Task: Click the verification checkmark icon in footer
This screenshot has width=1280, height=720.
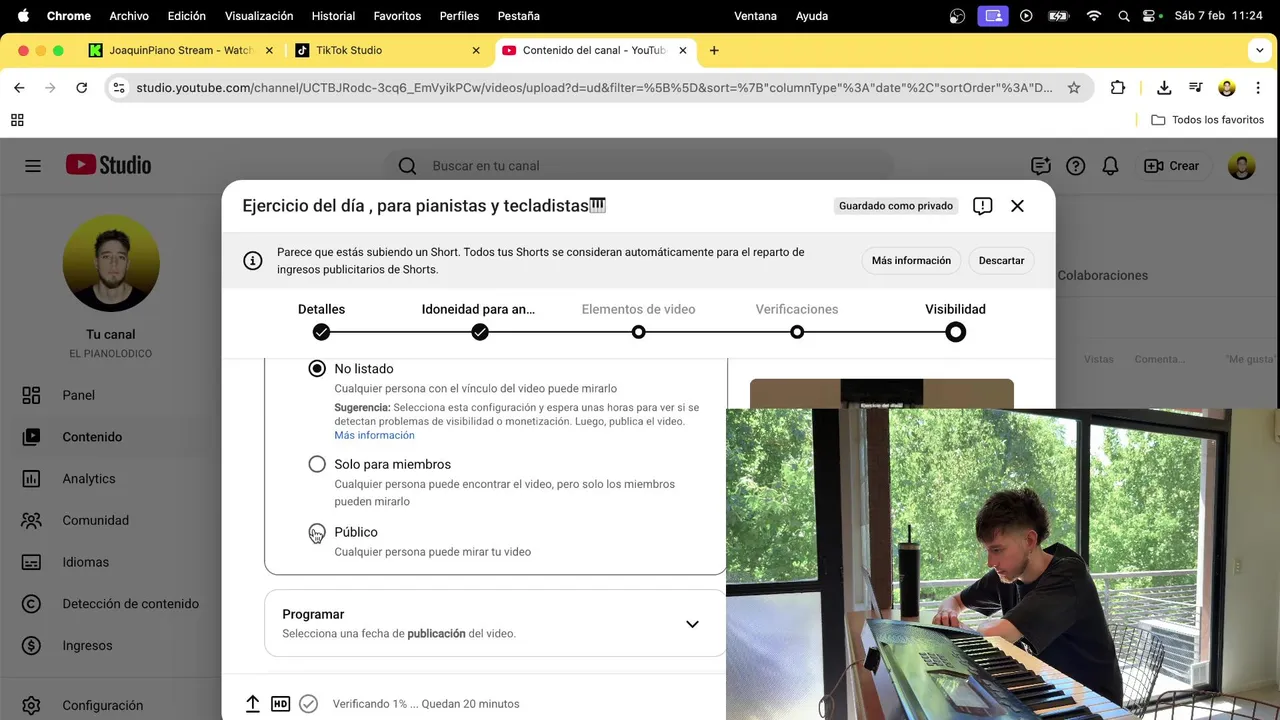Action: (309, 704)
